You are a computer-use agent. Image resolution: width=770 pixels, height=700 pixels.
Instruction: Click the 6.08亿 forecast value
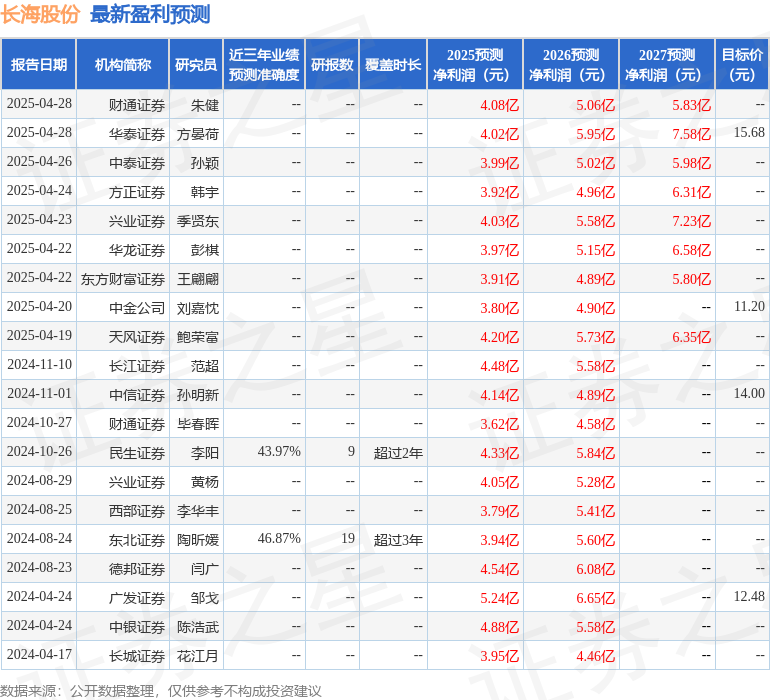[595, 568]
